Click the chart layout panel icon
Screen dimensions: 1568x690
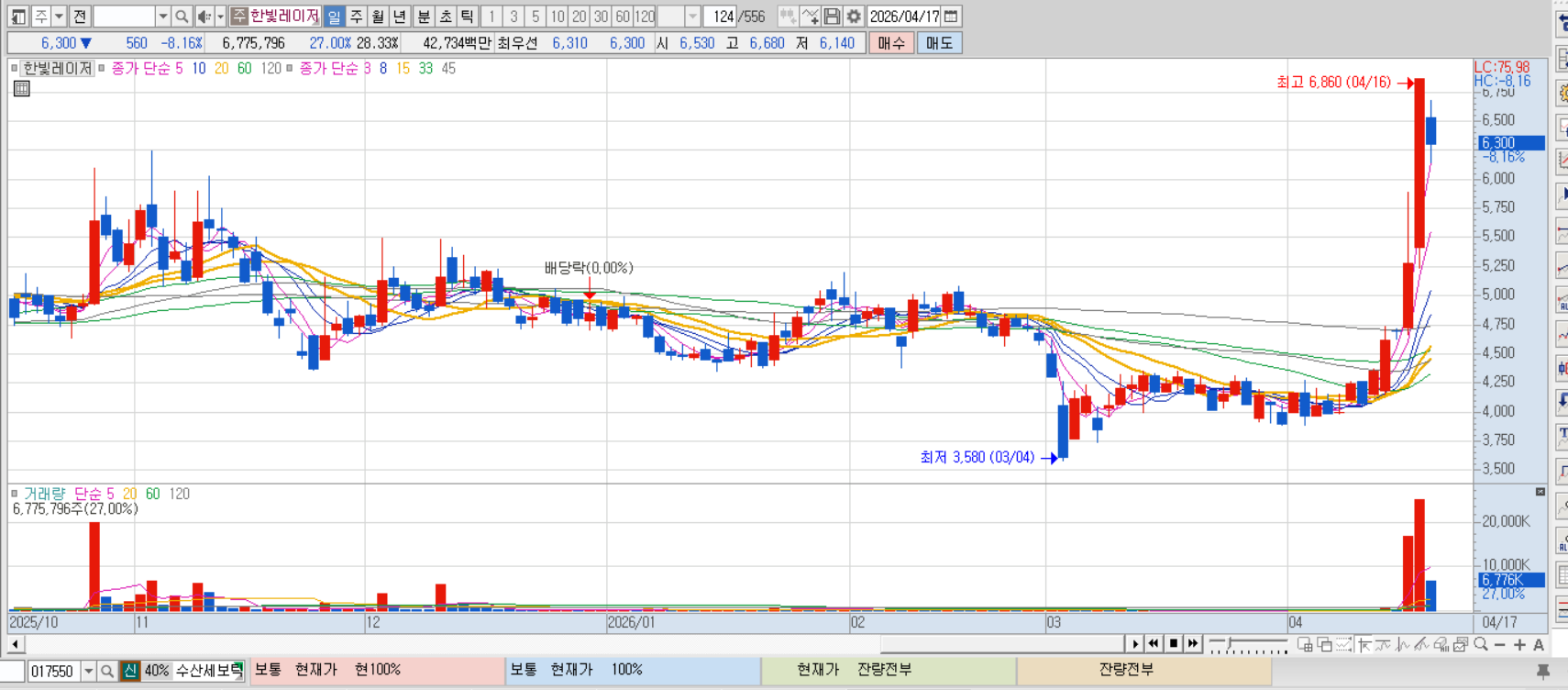tap(18, 17)
